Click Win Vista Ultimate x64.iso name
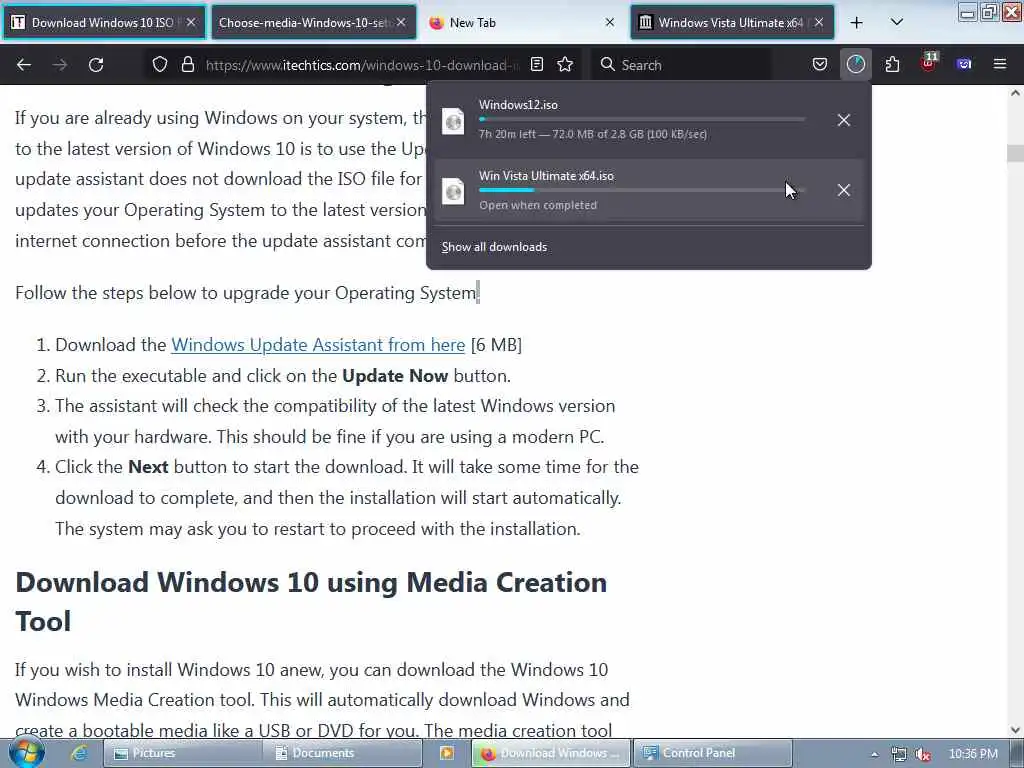The height and width of the screenshot is (768, 1024). click(x=546, y=176)
